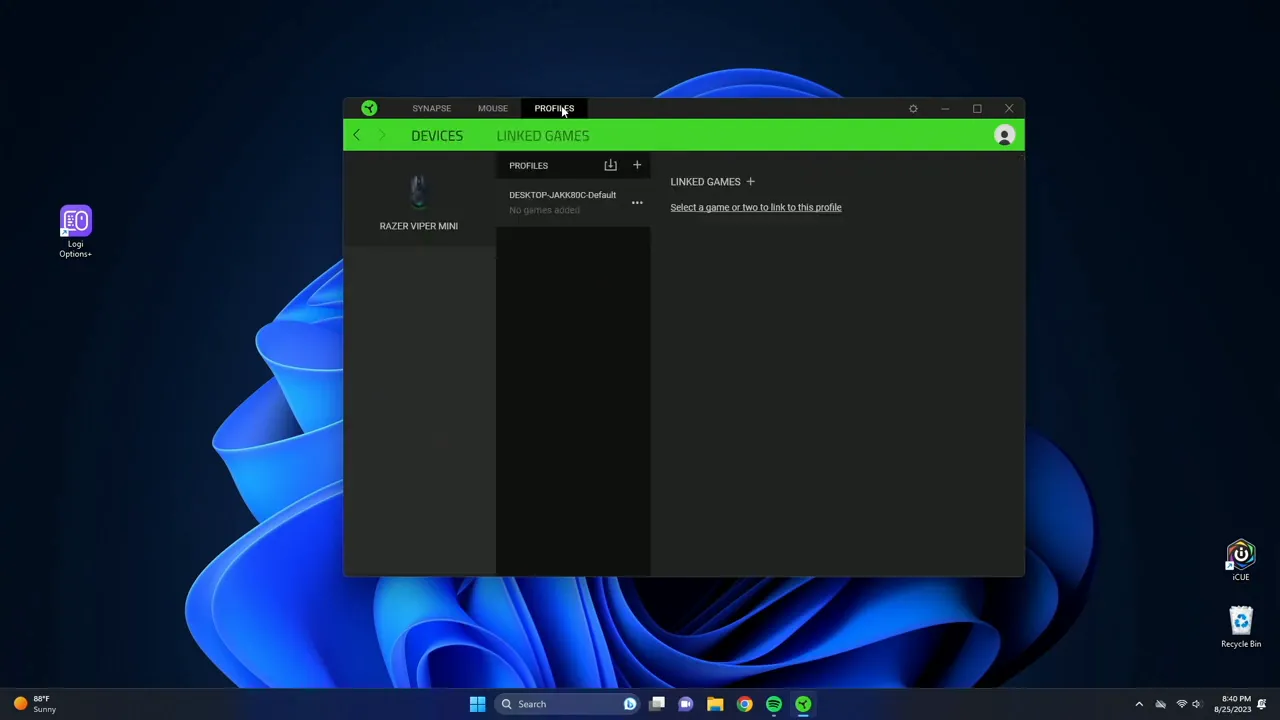This screenshot has height=720, width=1280.
Task: Expand hidden system tray icons
Action: [x=1139, y=704]
